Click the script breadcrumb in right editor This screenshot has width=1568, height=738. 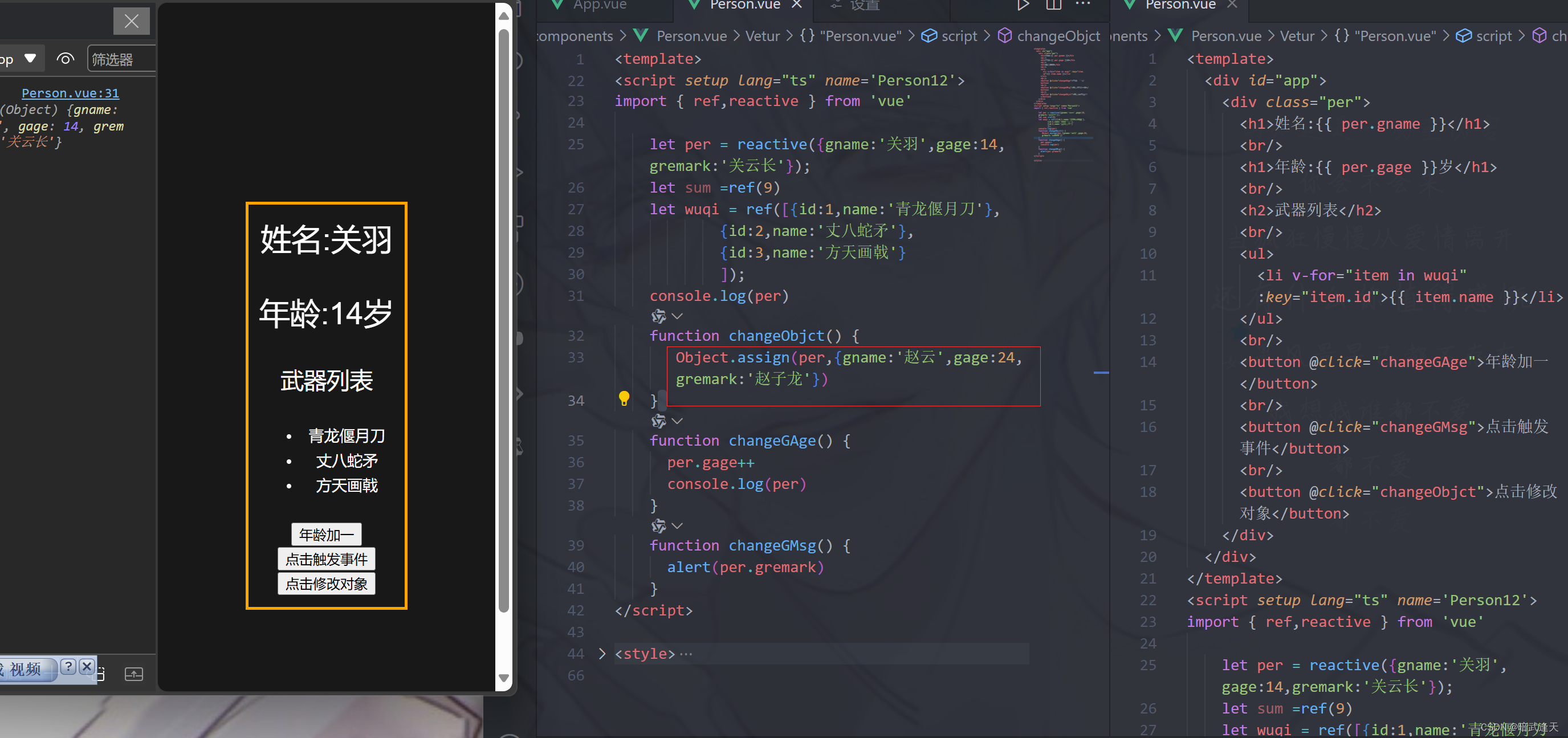(1494, 36)
